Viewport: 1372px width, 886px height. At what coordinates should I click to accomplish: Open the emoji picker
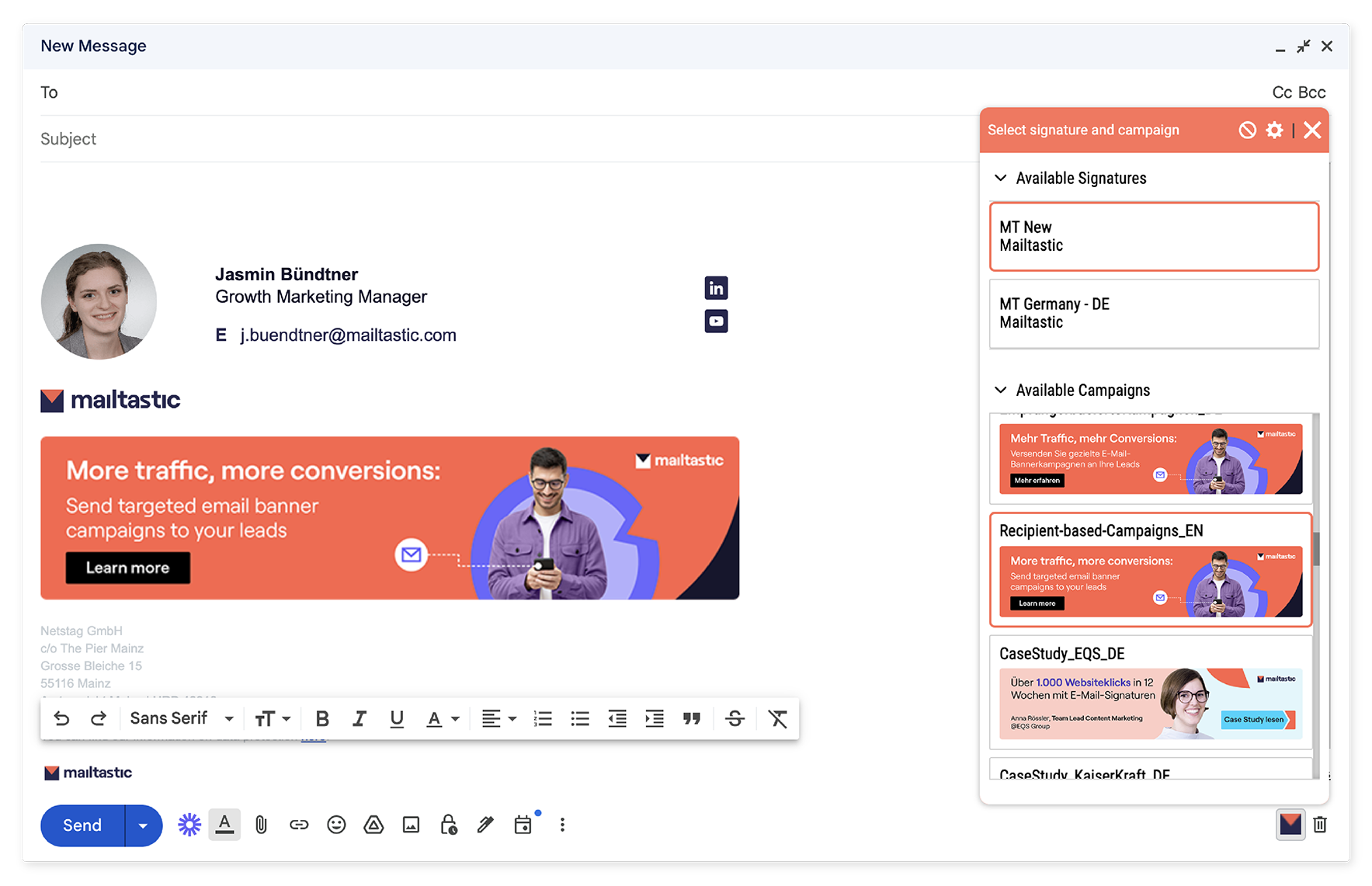coord(336,825)
